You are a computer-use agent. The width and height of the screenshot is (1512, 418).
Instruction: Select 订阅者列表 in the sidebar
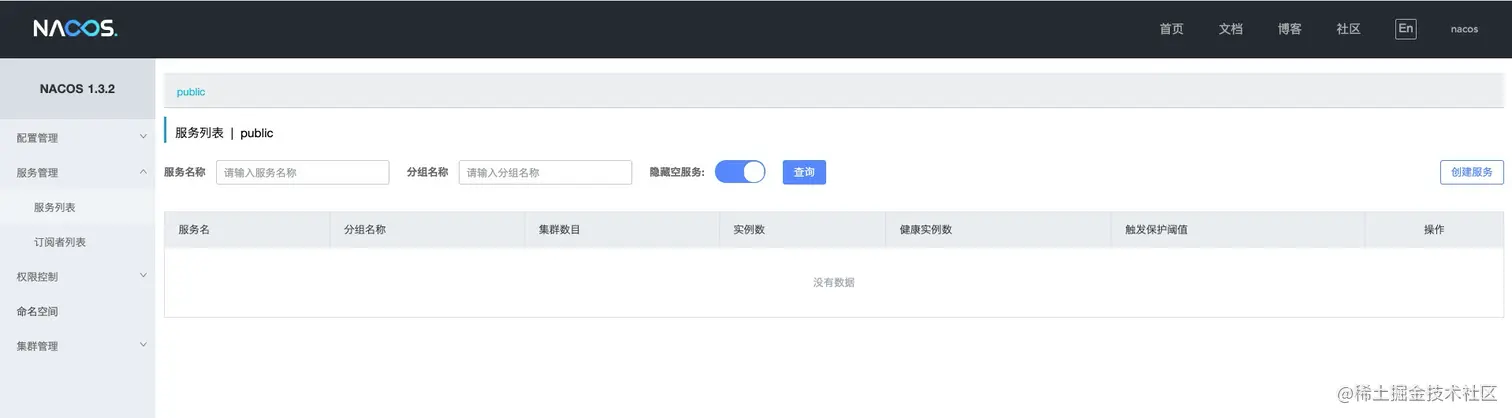[77, 242]
